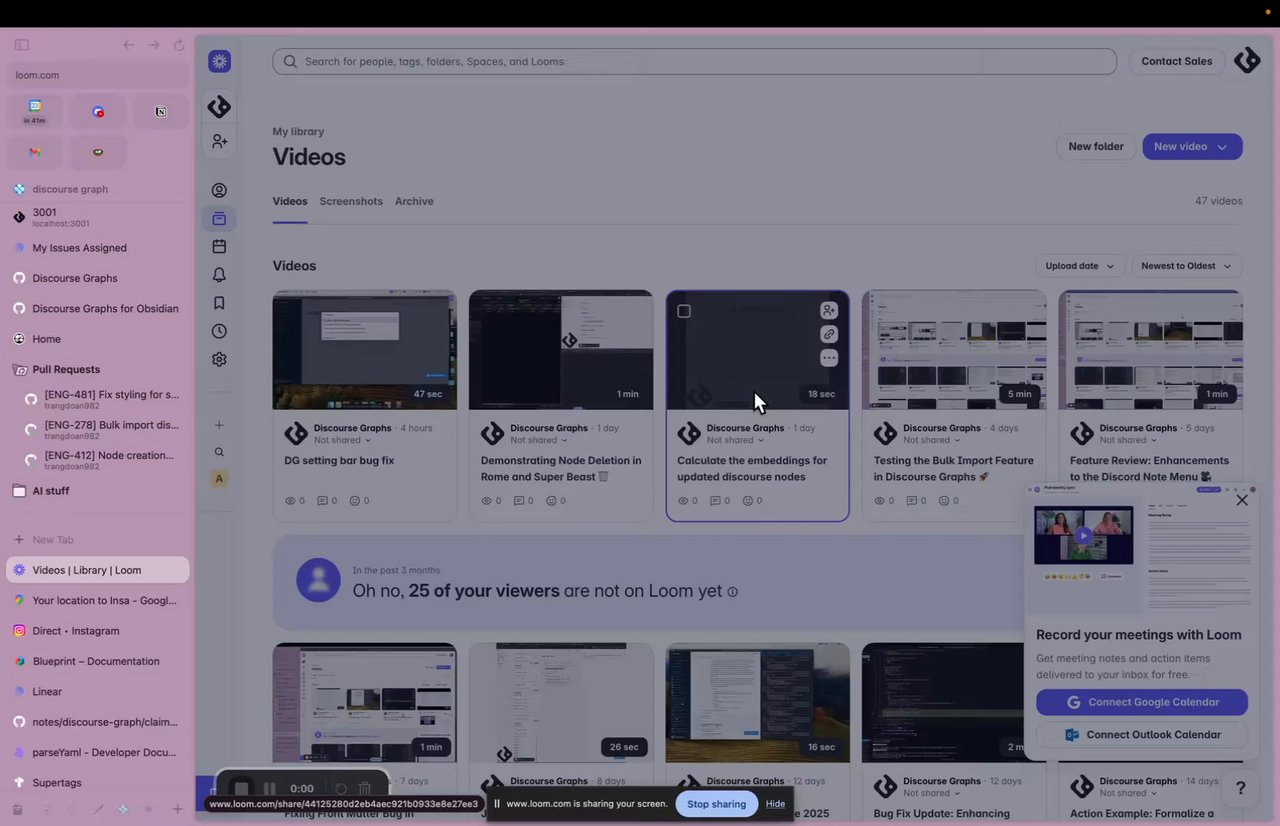Click Connect Google Calendar button
1280x826 pixels.
pos(1142,702)
